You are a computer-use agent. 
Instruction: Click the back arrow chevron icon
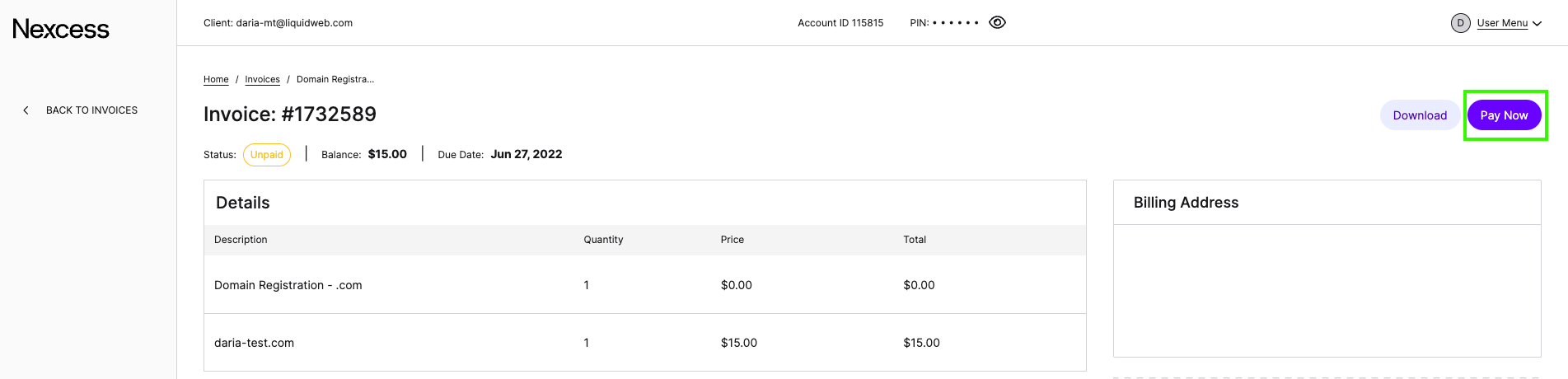(x=26, y=110)
